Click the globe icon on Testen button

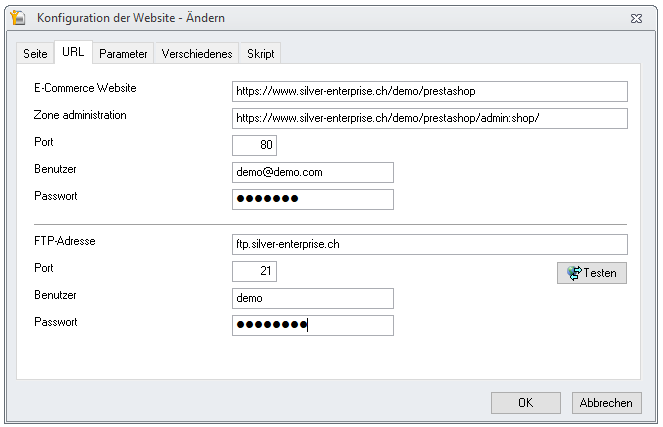tap(574, 273)
